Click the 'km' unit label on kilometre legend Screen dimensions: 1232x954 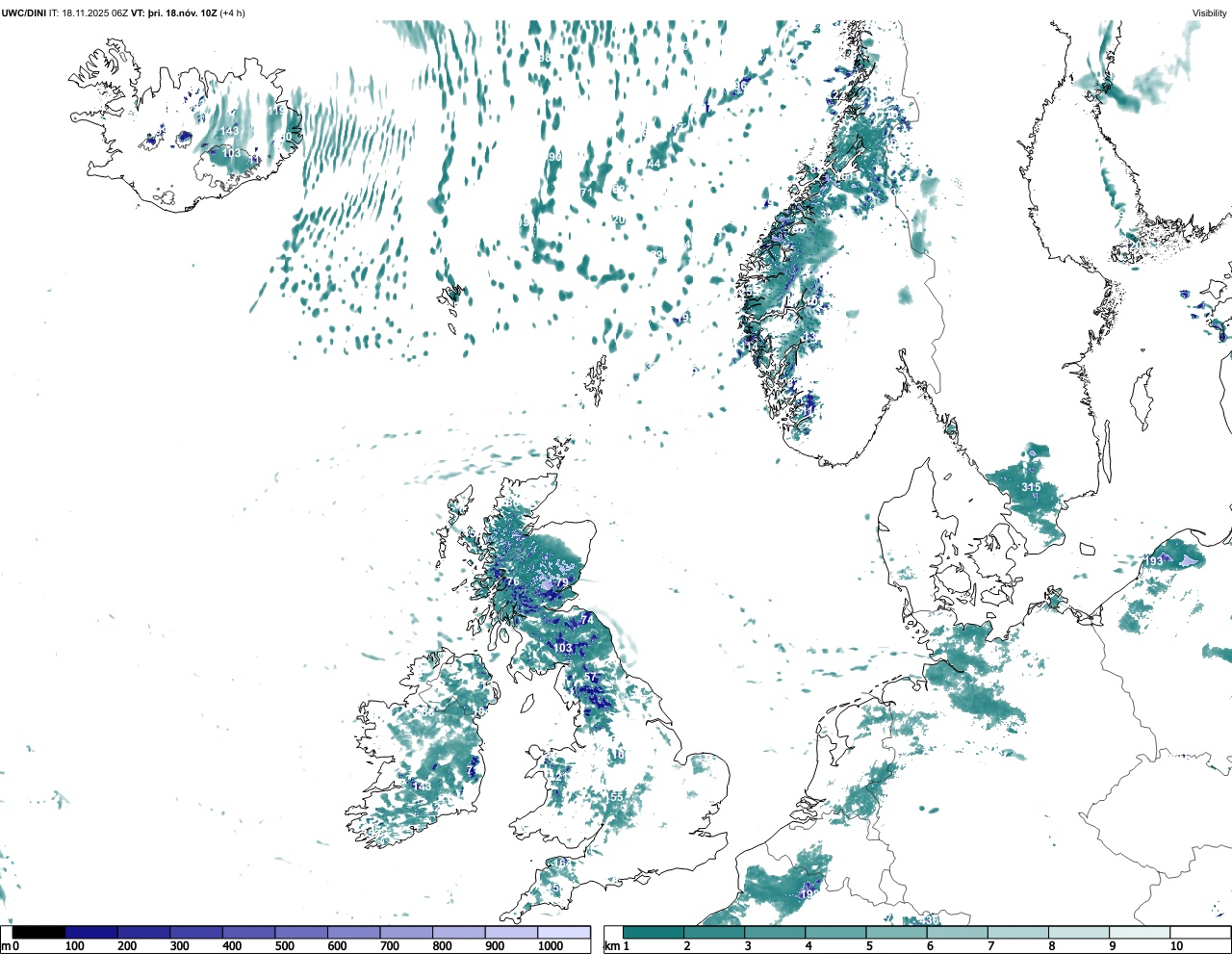[611, 946]
